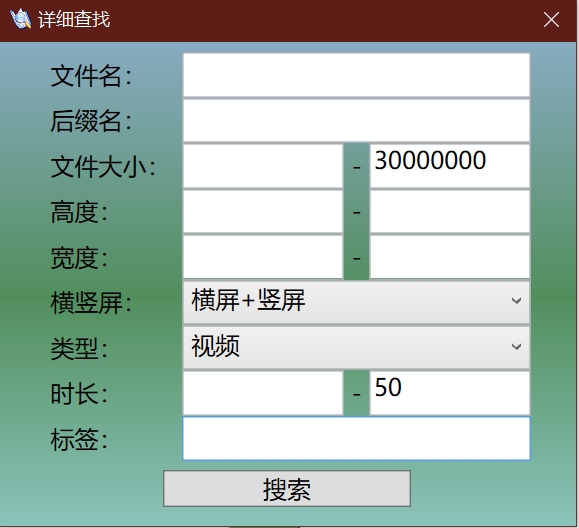This screenshot has height=528, width=579.
Task: Open the 横竖屏 dropdown showing 横屏+竖屏
Action: pos(356,302)
